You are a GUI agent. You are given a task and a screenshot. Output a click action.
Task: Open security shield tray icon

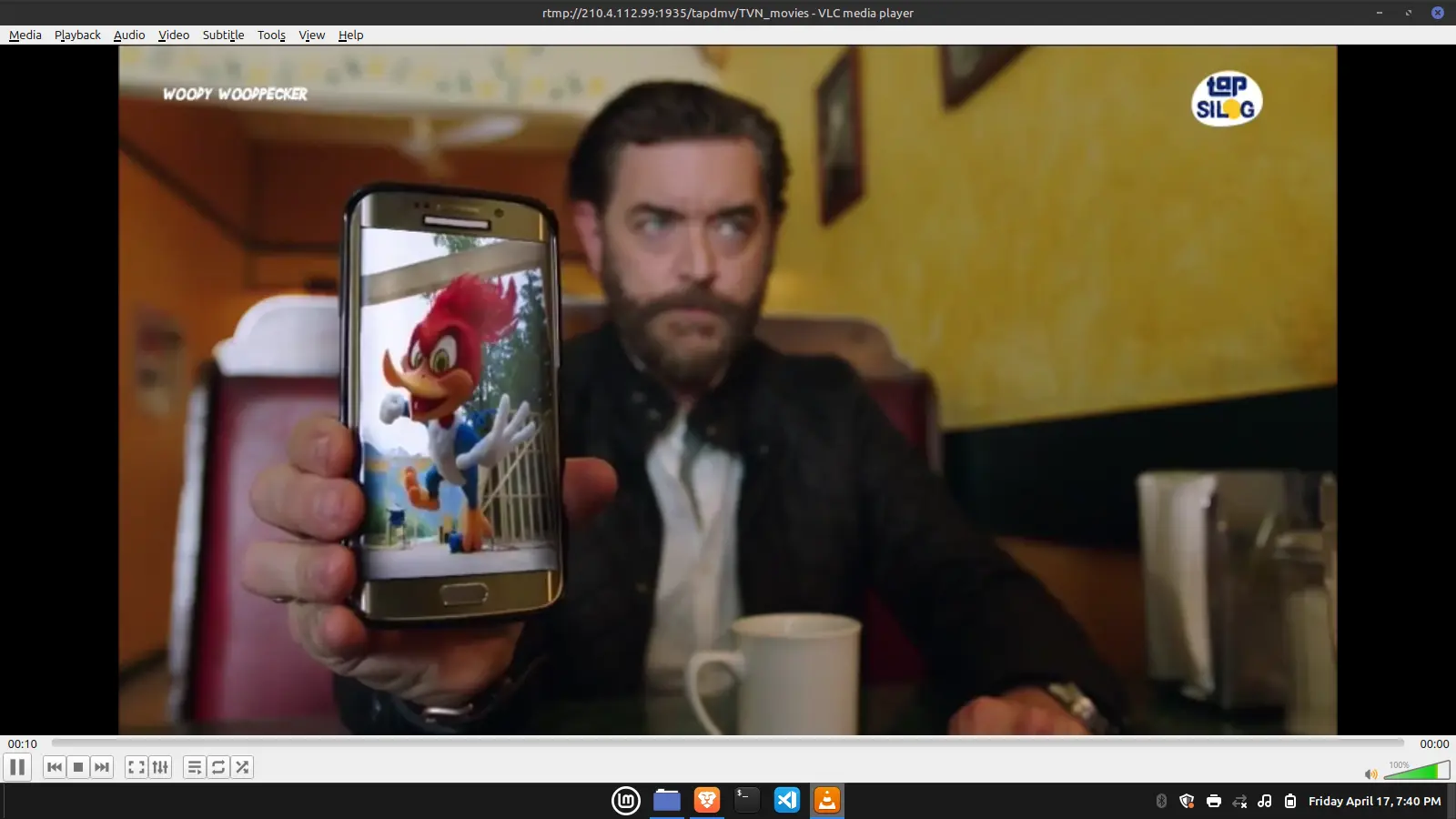(x=1187, y=801)
